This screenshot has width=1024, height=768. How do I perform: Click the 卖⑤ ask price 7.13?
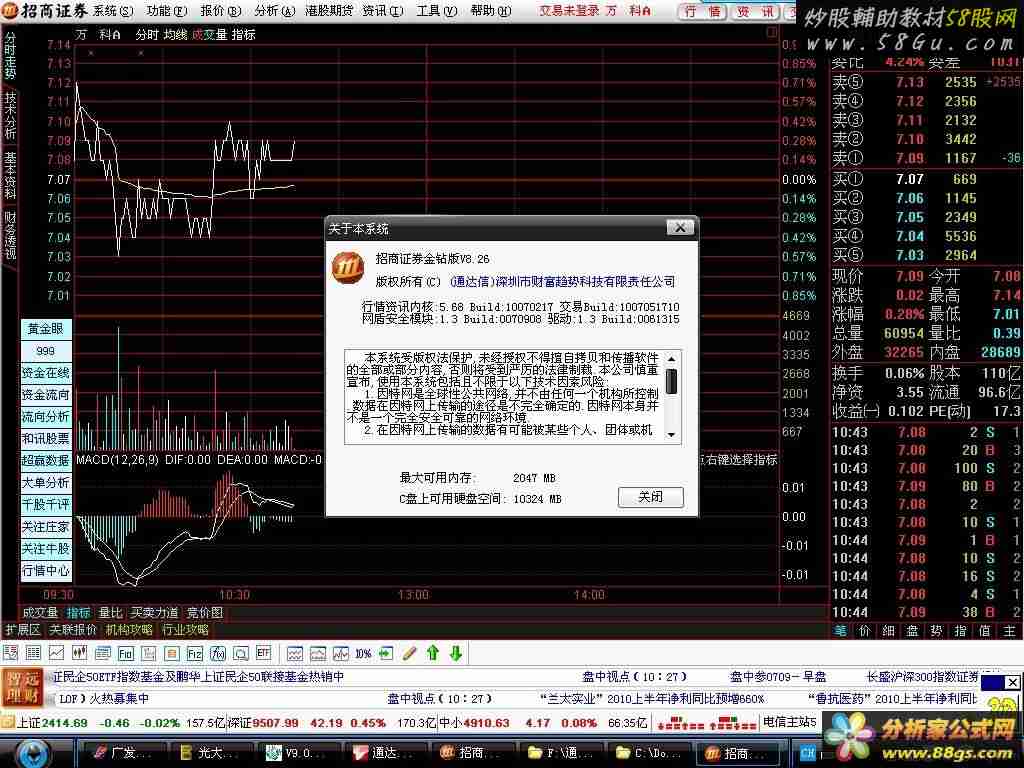coord(910,82)
